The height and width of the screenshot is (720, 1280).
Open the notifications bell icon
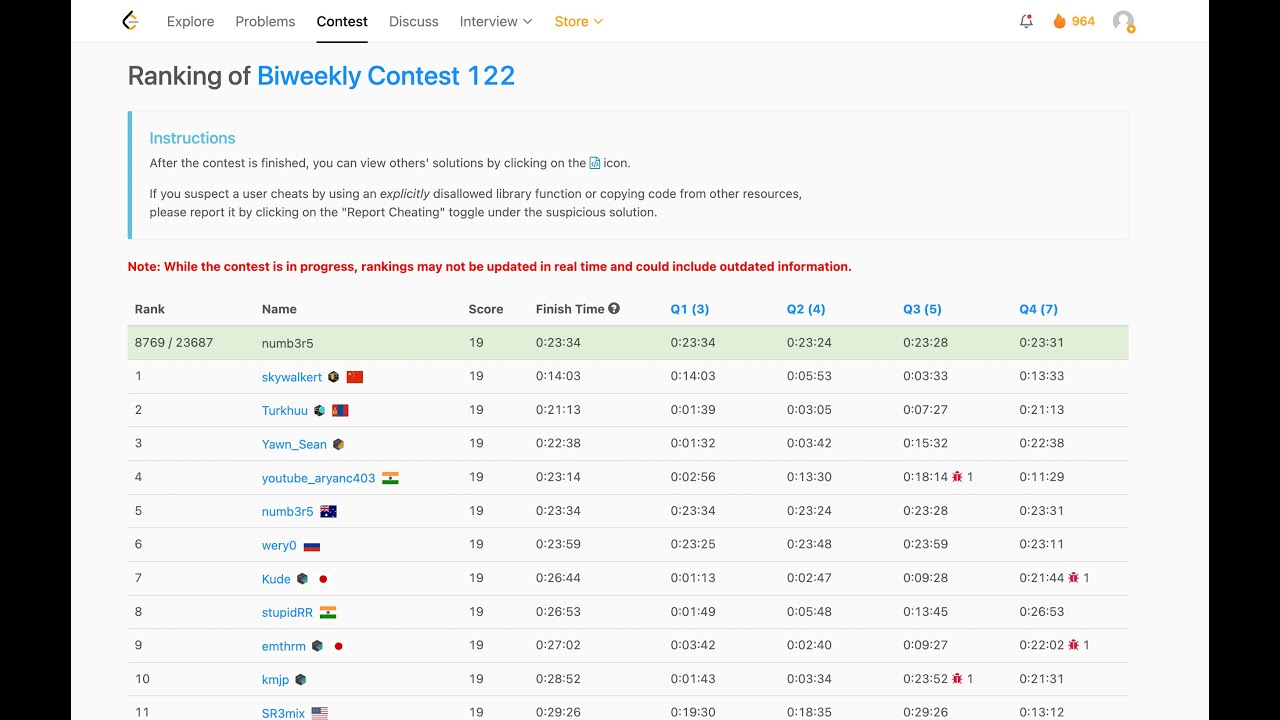pos(1026,21)
